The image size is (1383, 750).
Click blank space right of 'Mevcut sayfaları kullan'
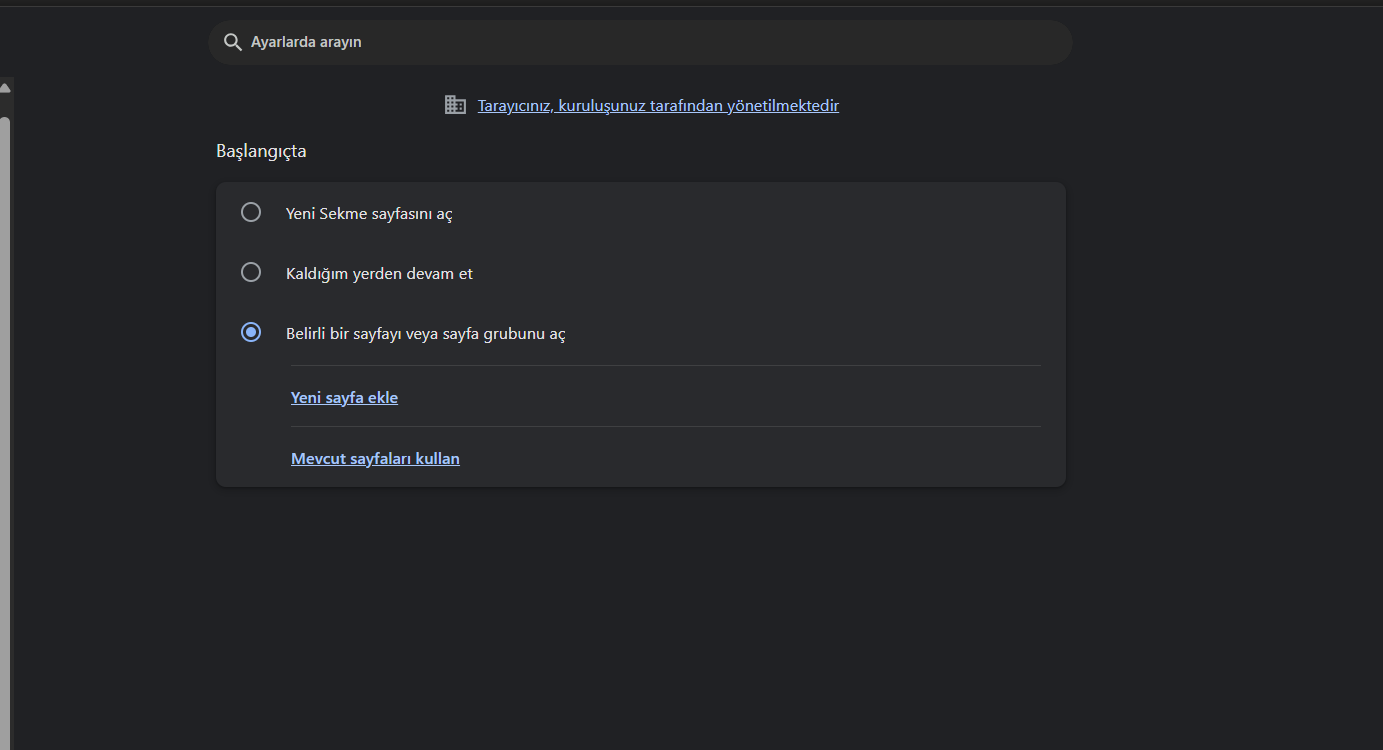pos(750,459)
